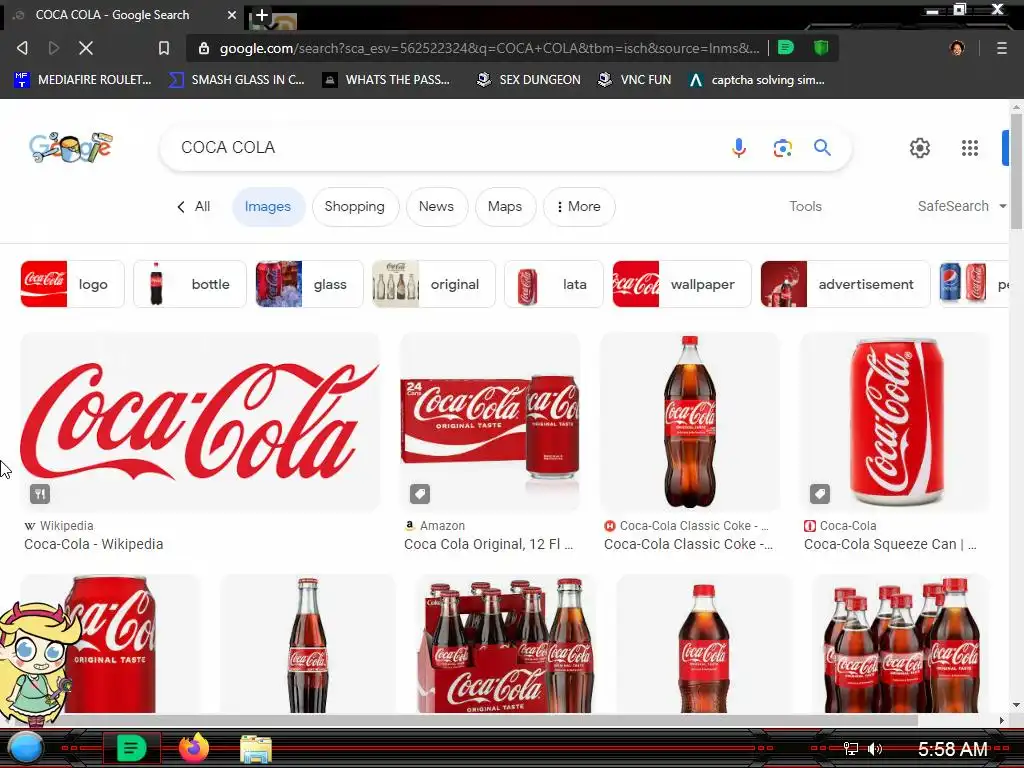Open the Amazon 24-can pack image
1024x768 pixels.
[x=490, y=422]
